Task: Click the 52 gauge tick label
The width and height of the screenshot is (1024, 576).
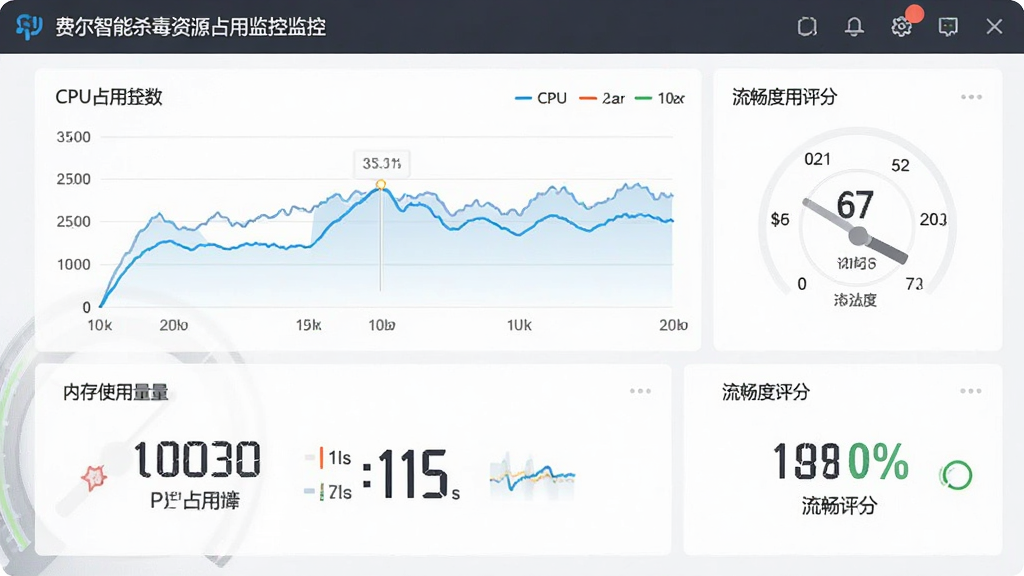Action: (x=901, y=165)
